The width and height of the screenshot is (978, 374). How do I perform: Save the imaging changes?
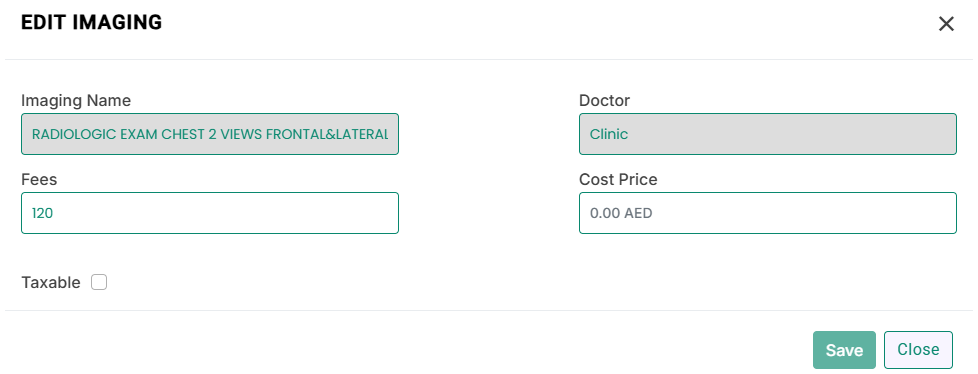tap(844, 350)
